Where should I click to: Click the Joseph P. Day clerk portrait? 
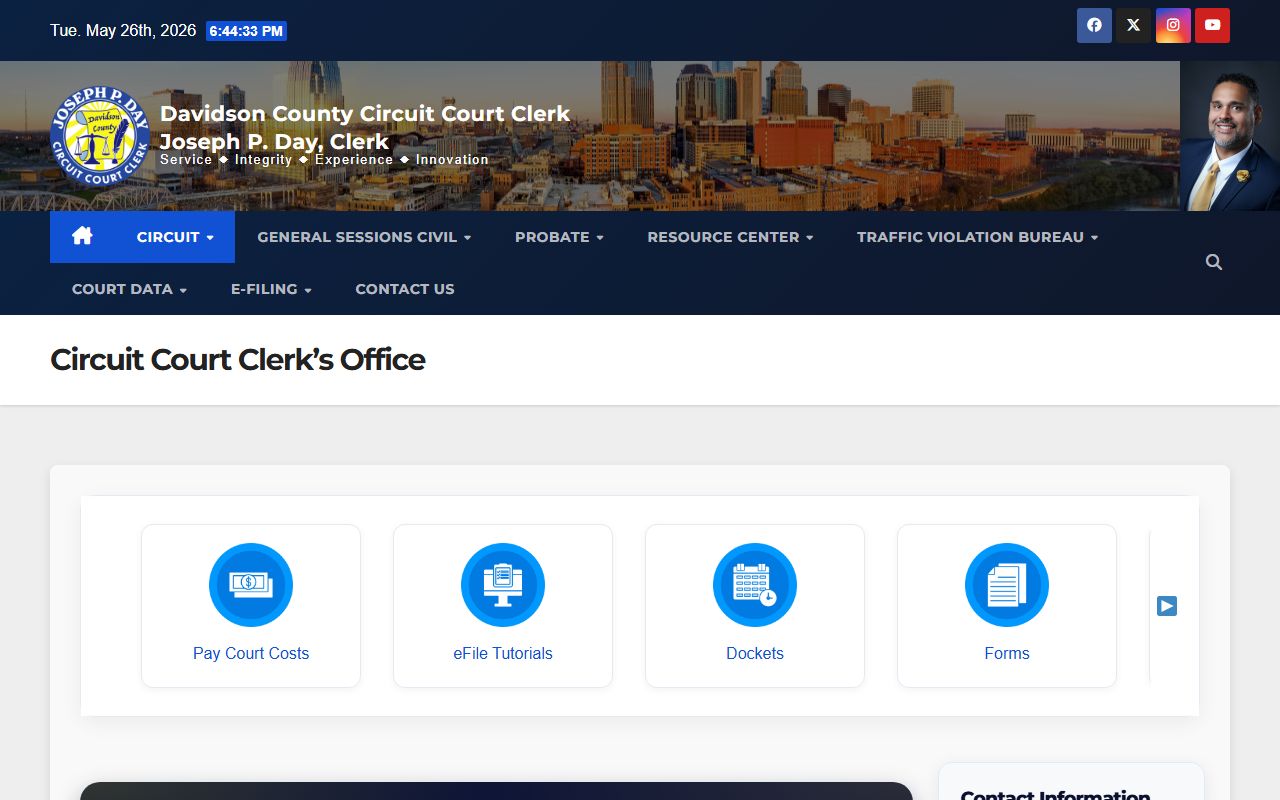click(x=1230, y=136)
